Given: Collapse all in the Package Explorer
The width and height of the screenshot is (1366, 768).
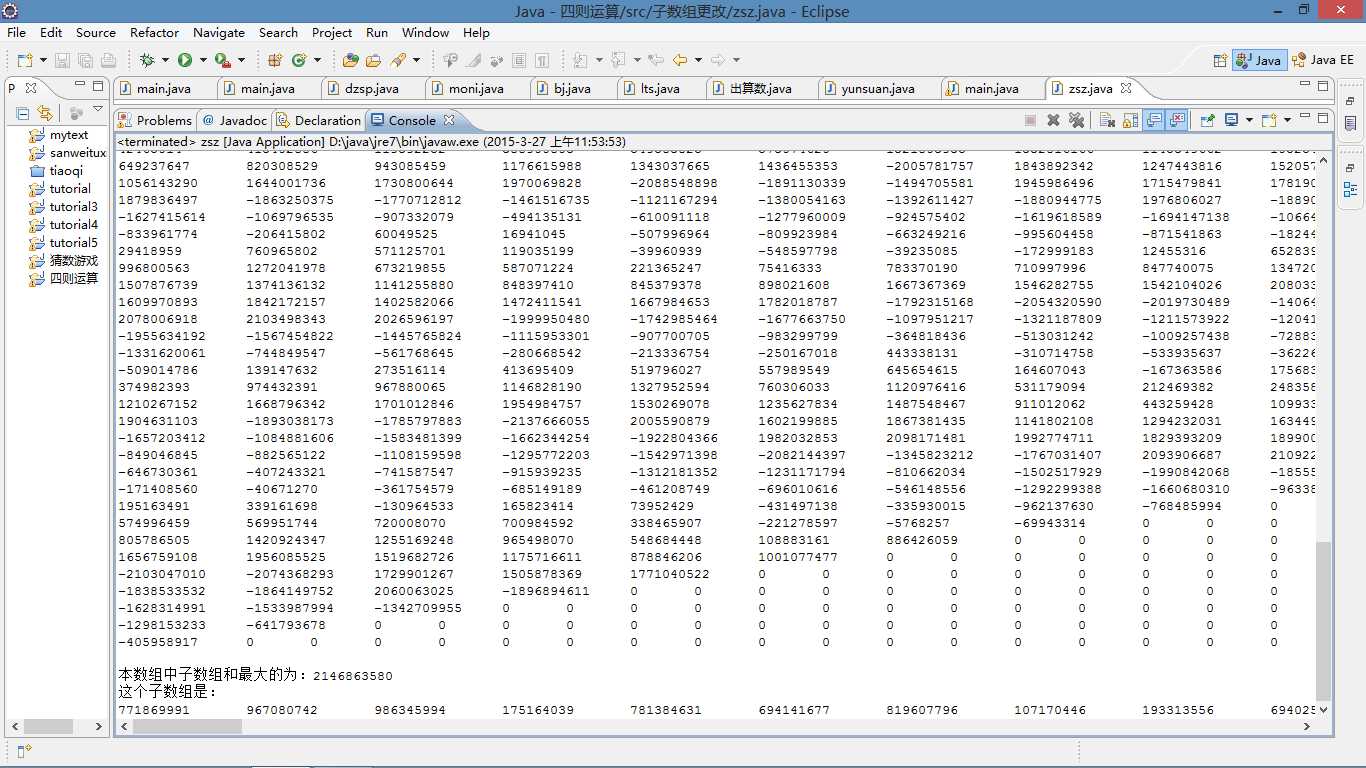Looking at the screenshot, I should tap(23, 113).
